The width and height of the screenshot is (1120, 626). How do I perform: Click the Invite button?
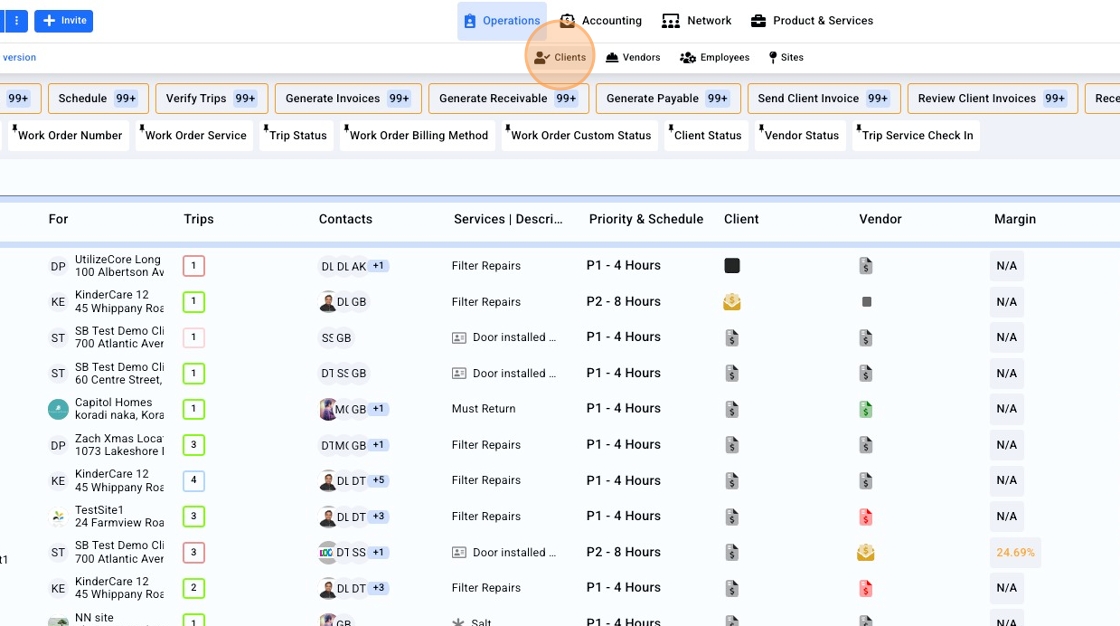point(64,21)
